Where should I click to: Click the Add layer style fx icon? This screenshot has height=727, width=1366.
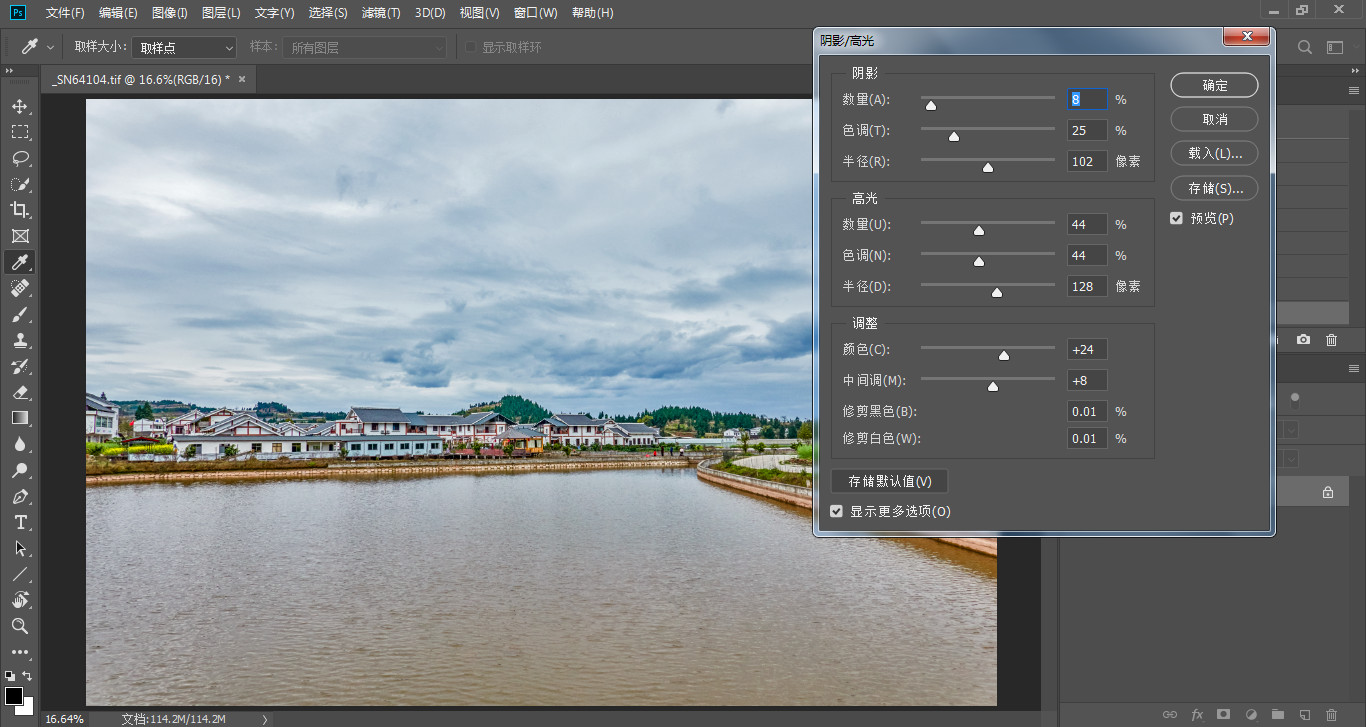click(1197, 714)
